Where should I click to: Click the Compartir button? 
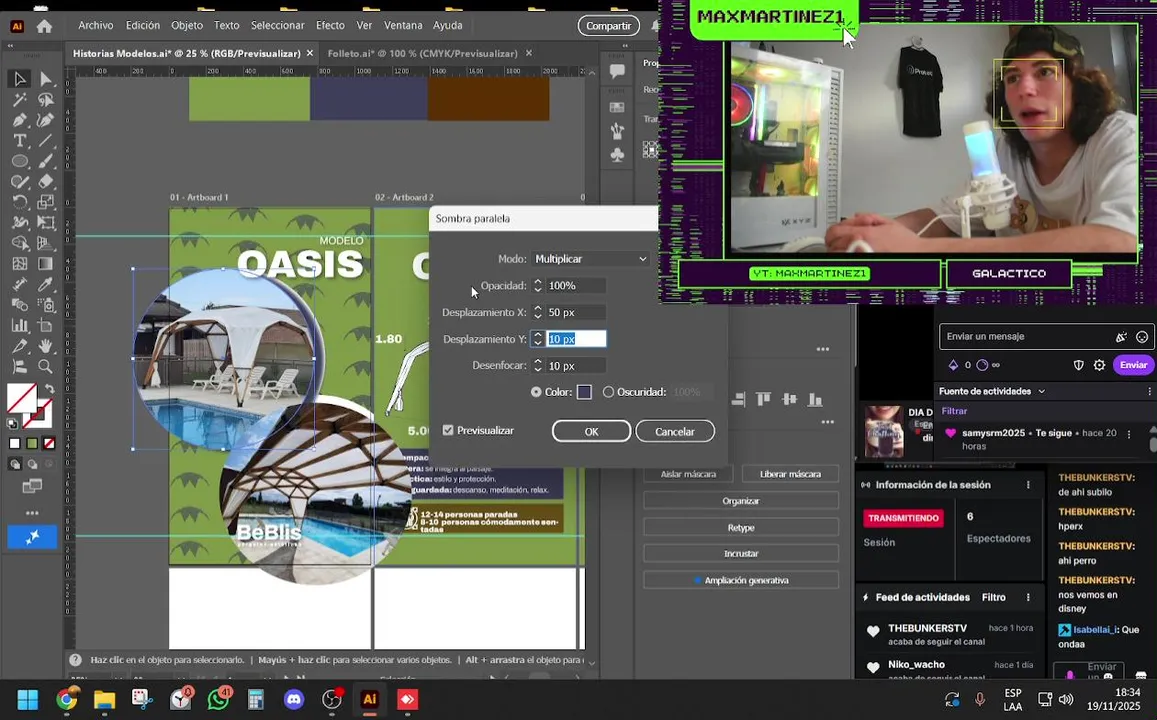pos(609,26)
